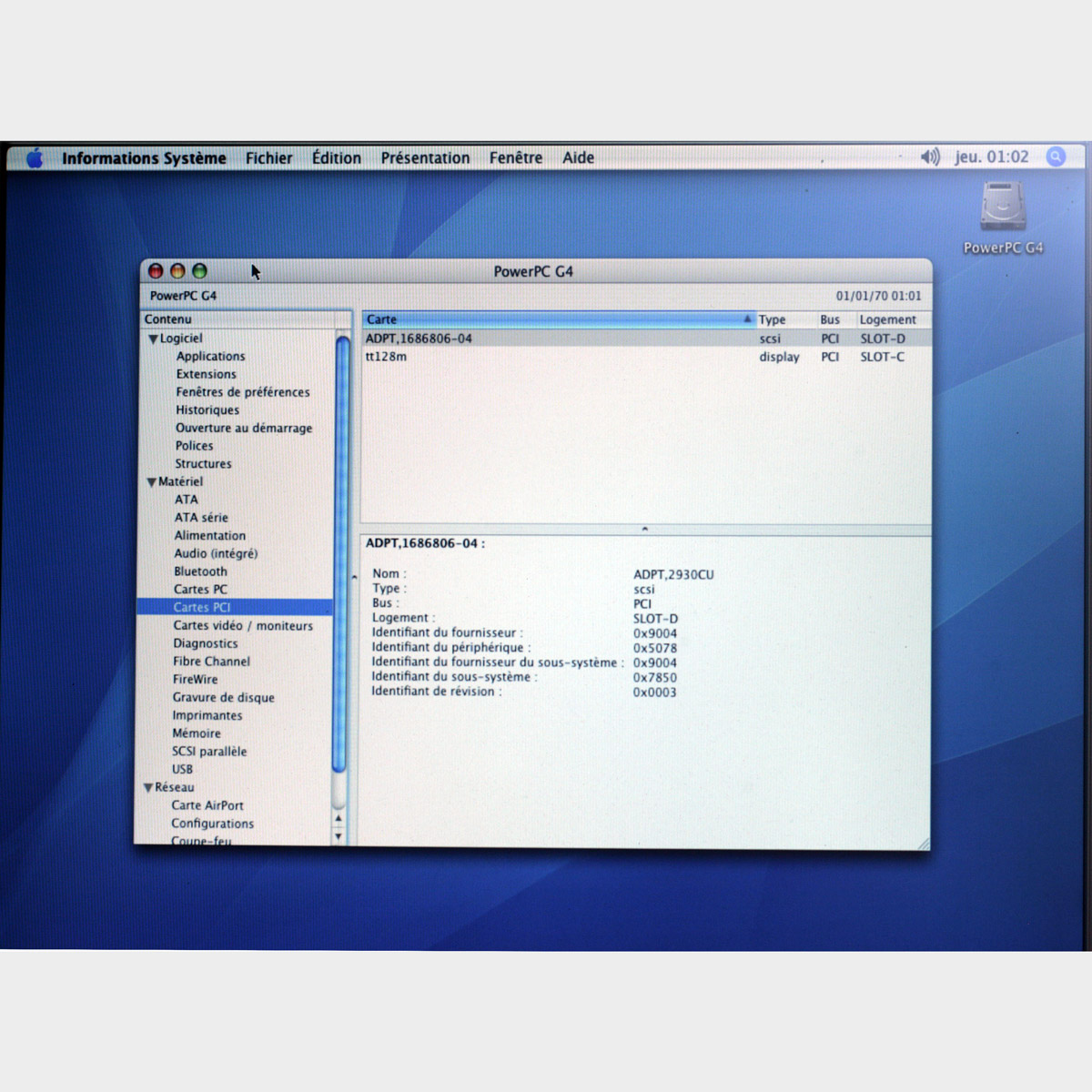Screen dimensions: 1092x1092
Task: Select ATA under Matériel
Action: 187,500
